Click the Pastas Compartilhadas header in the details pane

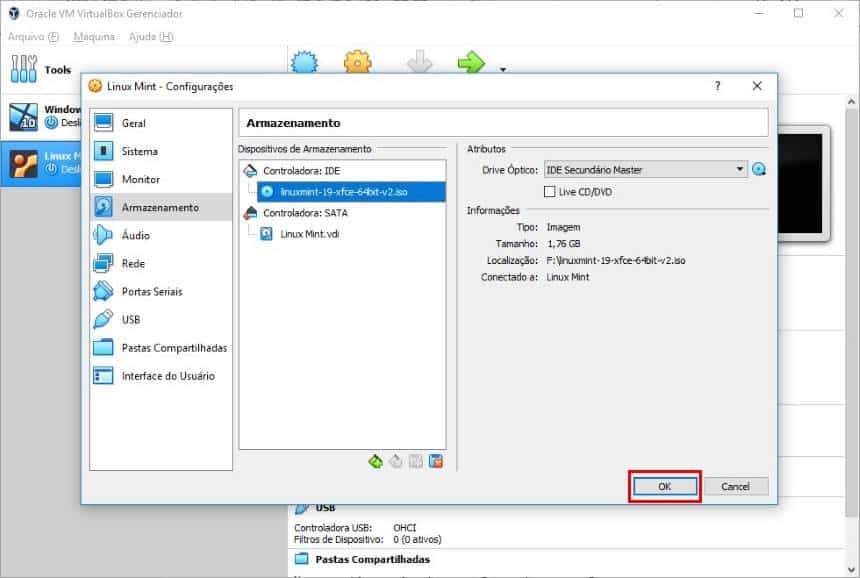pos(372,559)
